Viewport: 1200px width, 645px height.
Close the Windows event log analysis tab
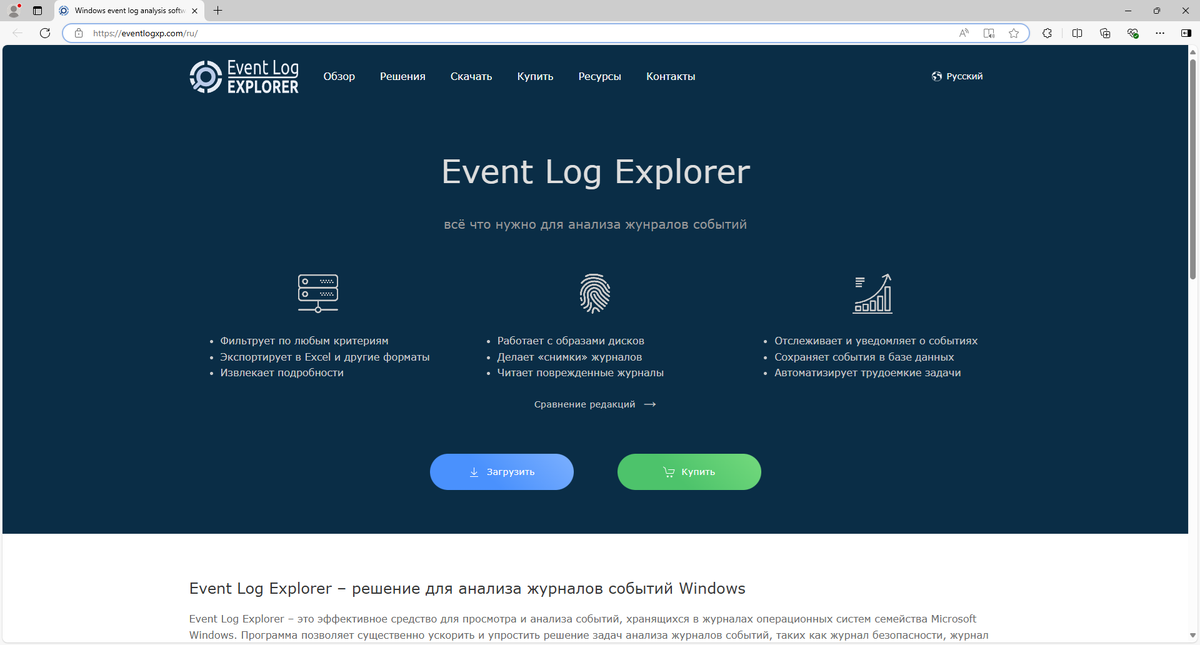point(193,10)
